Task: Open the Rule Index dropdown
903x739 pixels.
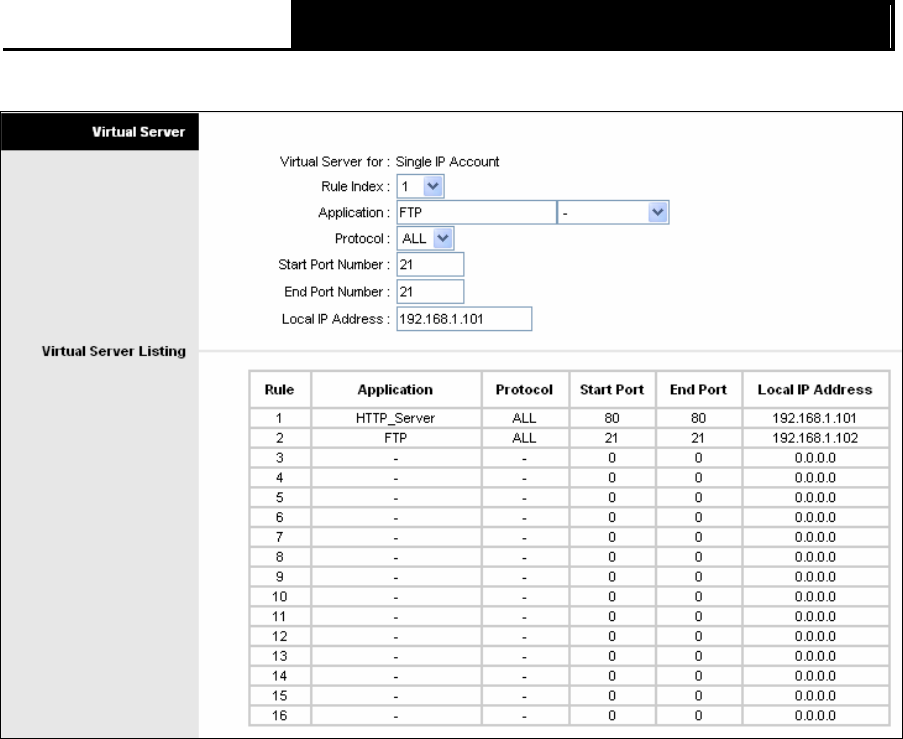Action: pyautogui.click(x=420, y=187)
